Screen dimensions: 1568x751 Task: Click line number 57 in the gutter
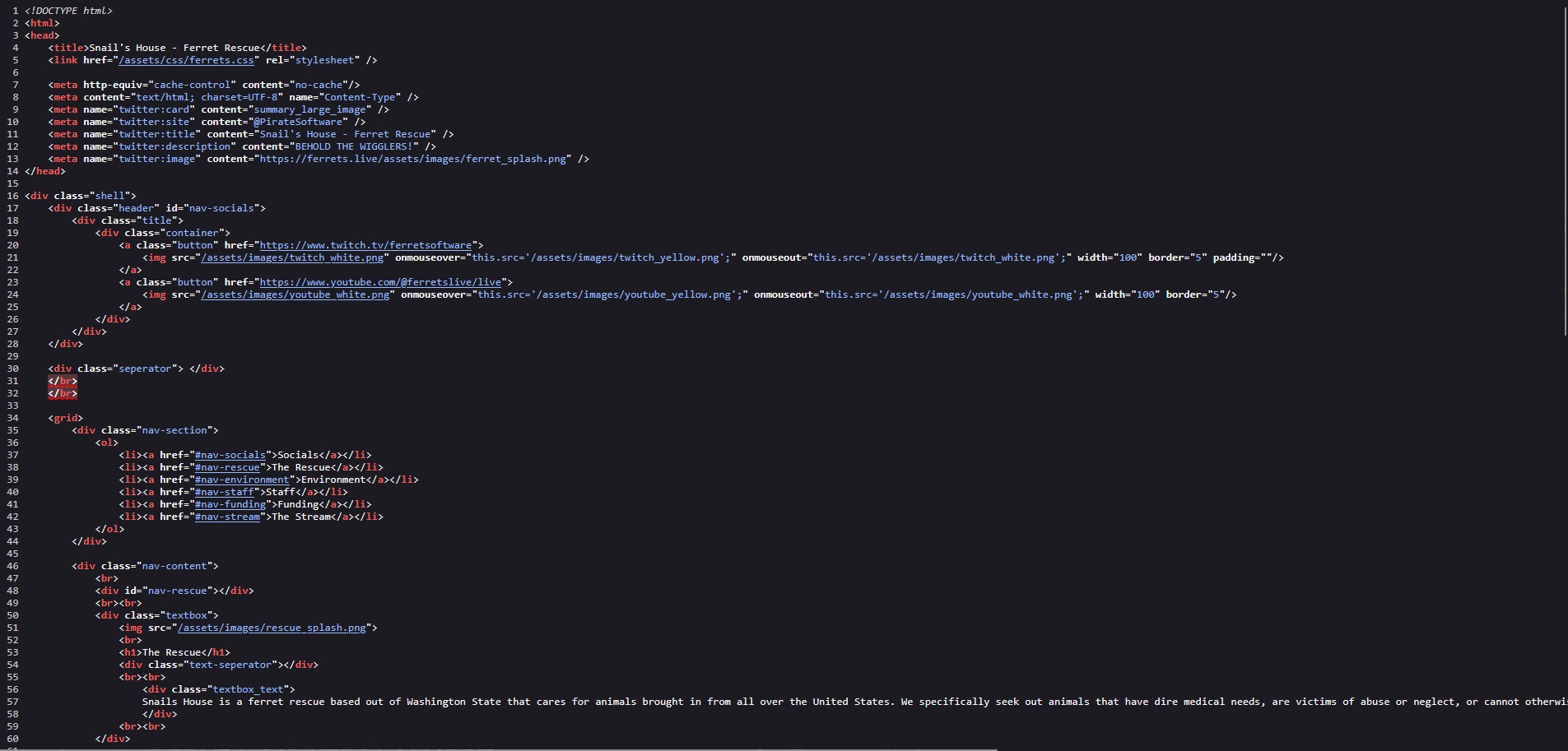[x=12, y=702]
